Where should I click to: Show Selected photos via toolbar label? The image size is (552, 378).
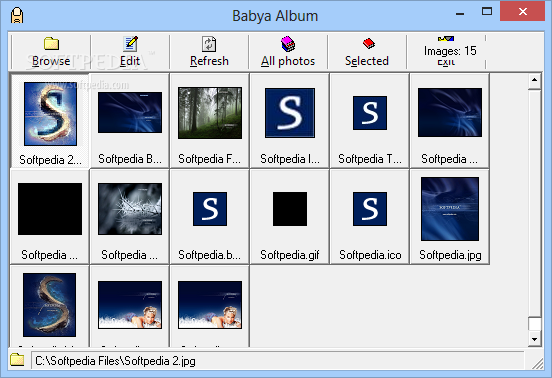[367, 61]
